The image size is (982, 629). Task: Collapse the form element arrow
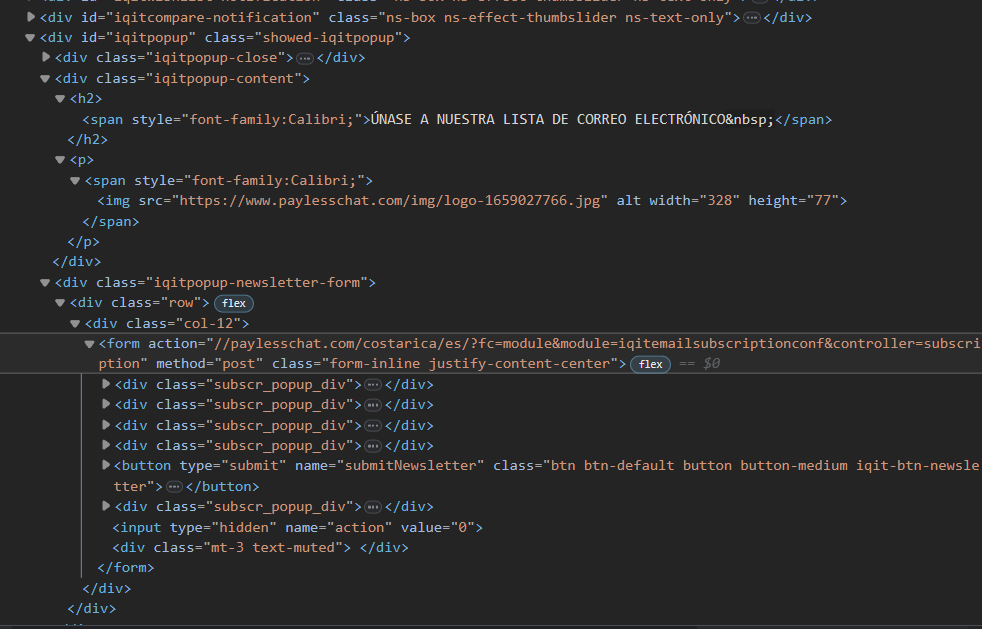tap(89, 344)
